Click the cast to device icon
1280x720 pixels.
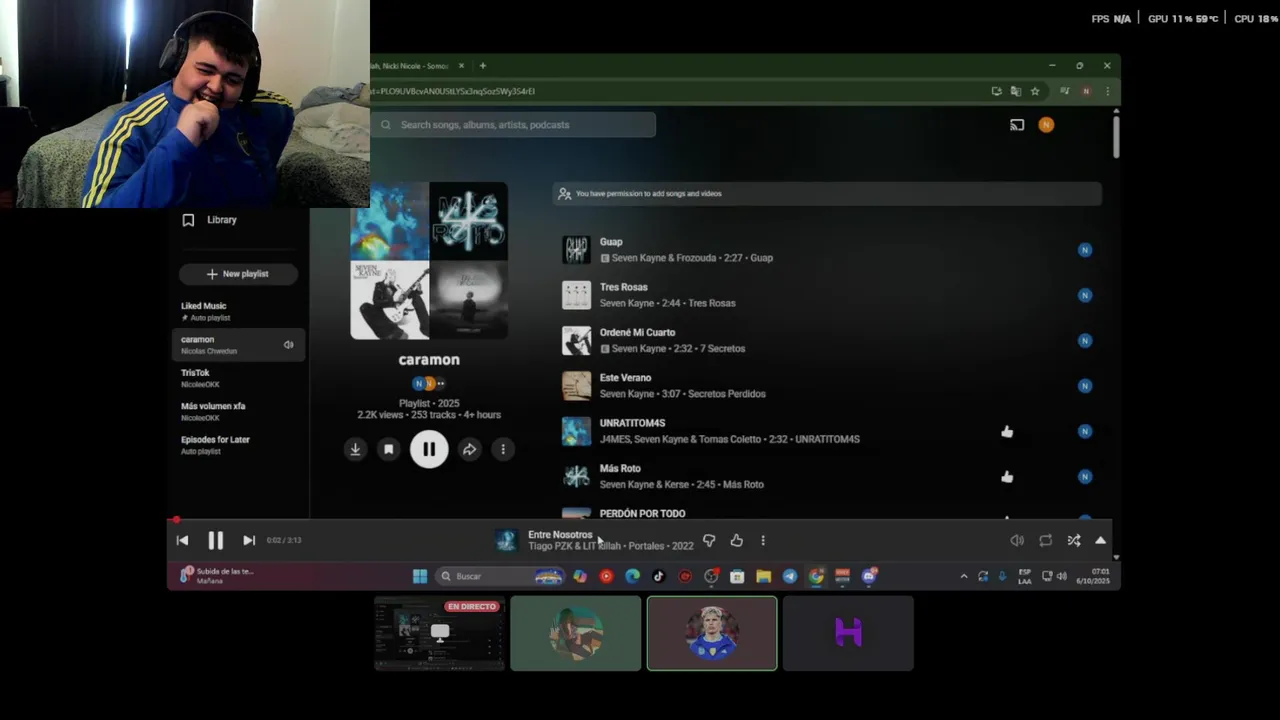(1017, 125)
